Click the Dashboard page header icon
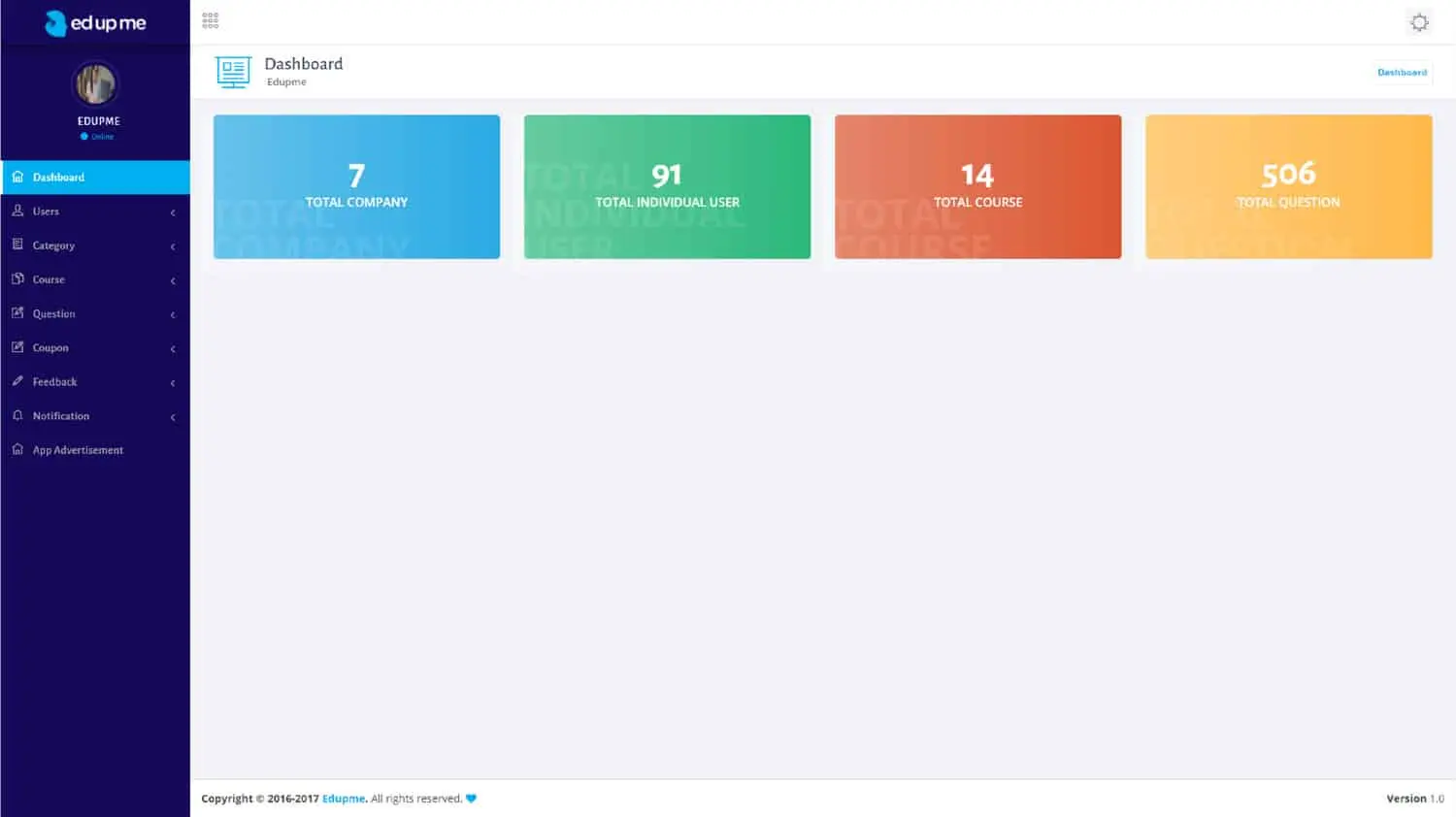Viewport: 1456px width, 817px height. pyautogui.click(x=232, y=71)
